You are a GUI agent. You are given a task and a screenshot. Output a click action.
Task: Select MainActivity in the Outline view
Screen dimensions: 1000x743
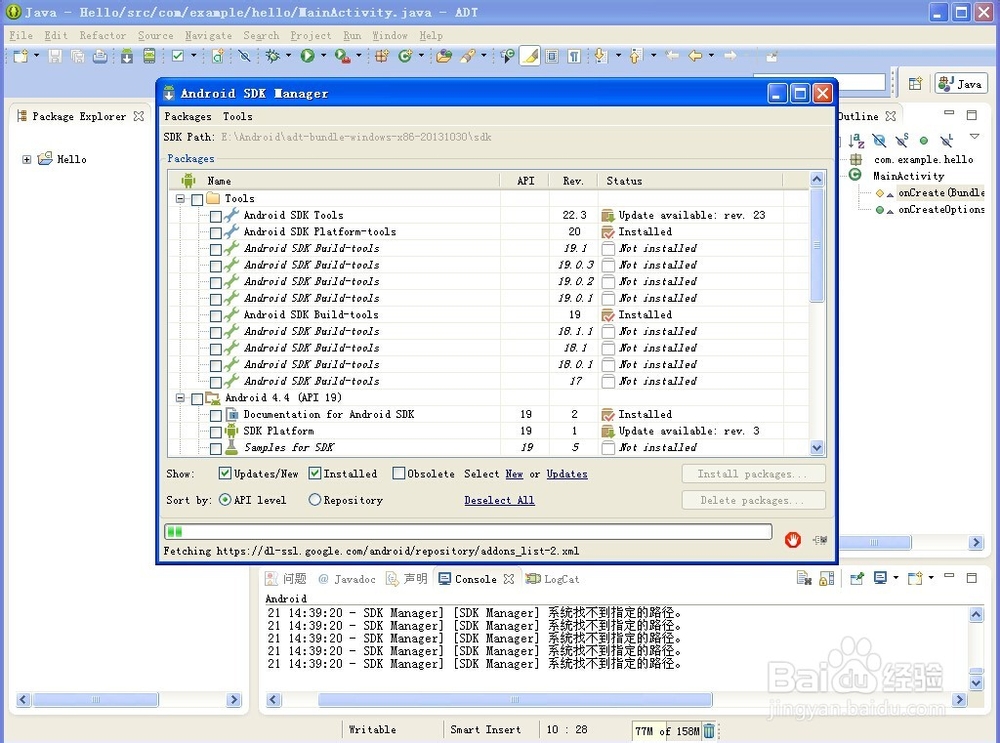(x=908, y=176)
